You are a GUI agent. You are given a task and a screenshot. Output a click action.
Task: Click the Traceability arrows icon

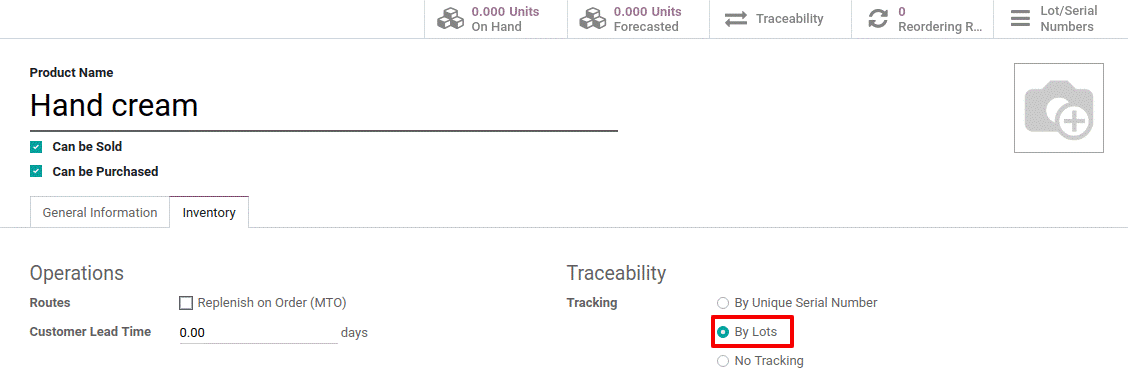pyautogui.click(x=736, y=19)
